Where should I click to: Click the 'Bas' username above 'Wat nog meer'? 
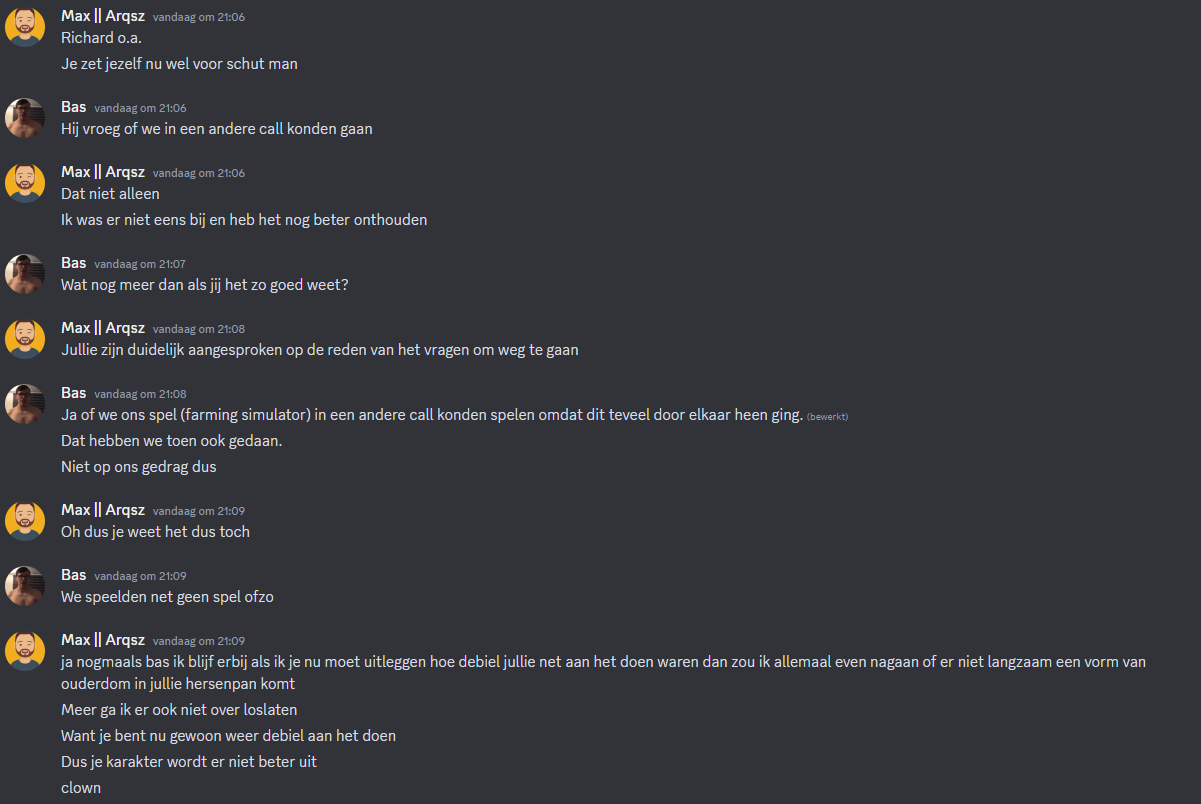pos(74,263)
